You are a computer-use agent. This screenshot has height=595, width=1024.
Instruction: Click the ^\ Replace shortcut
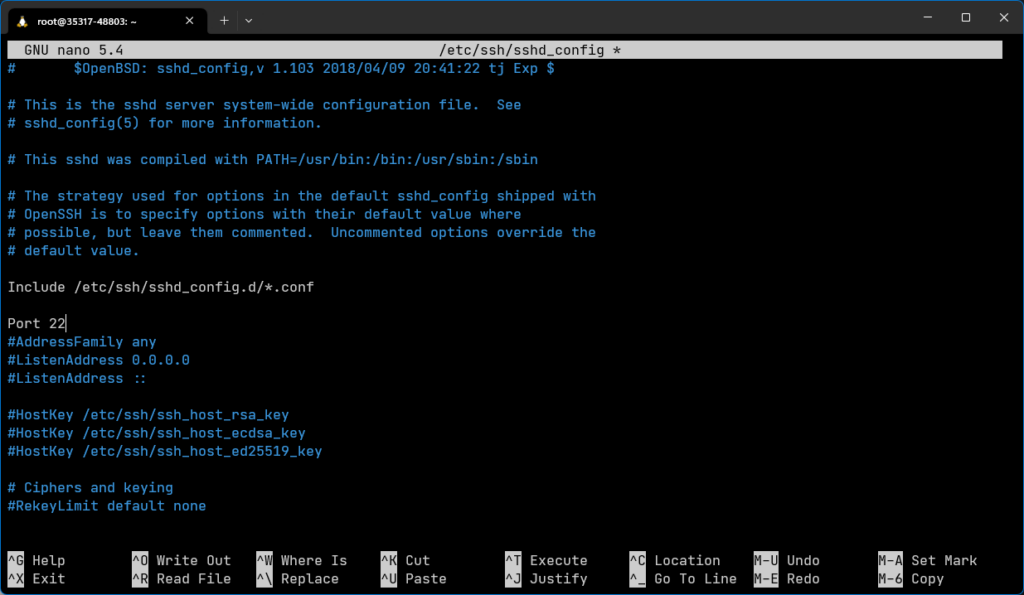pos(298,579)
